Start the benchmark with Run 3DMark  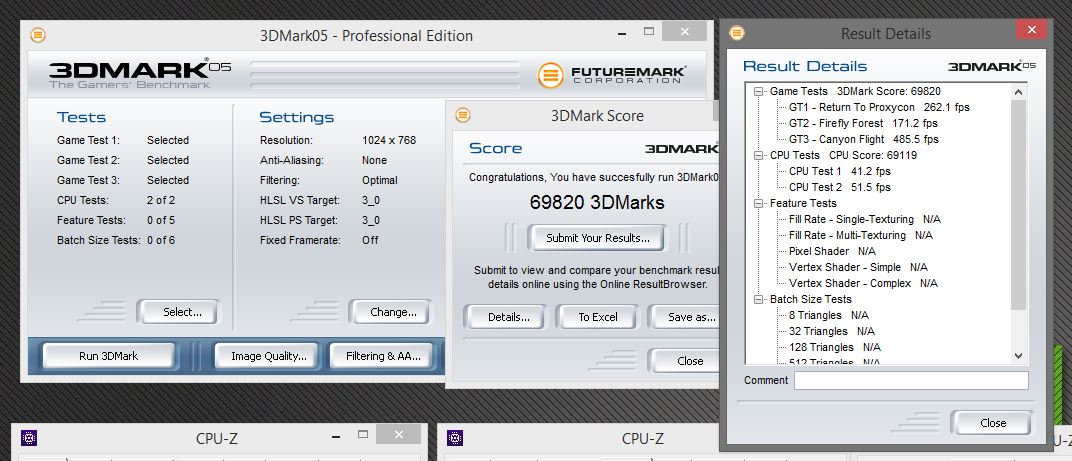pyautogui.click(x=108, y=356)
